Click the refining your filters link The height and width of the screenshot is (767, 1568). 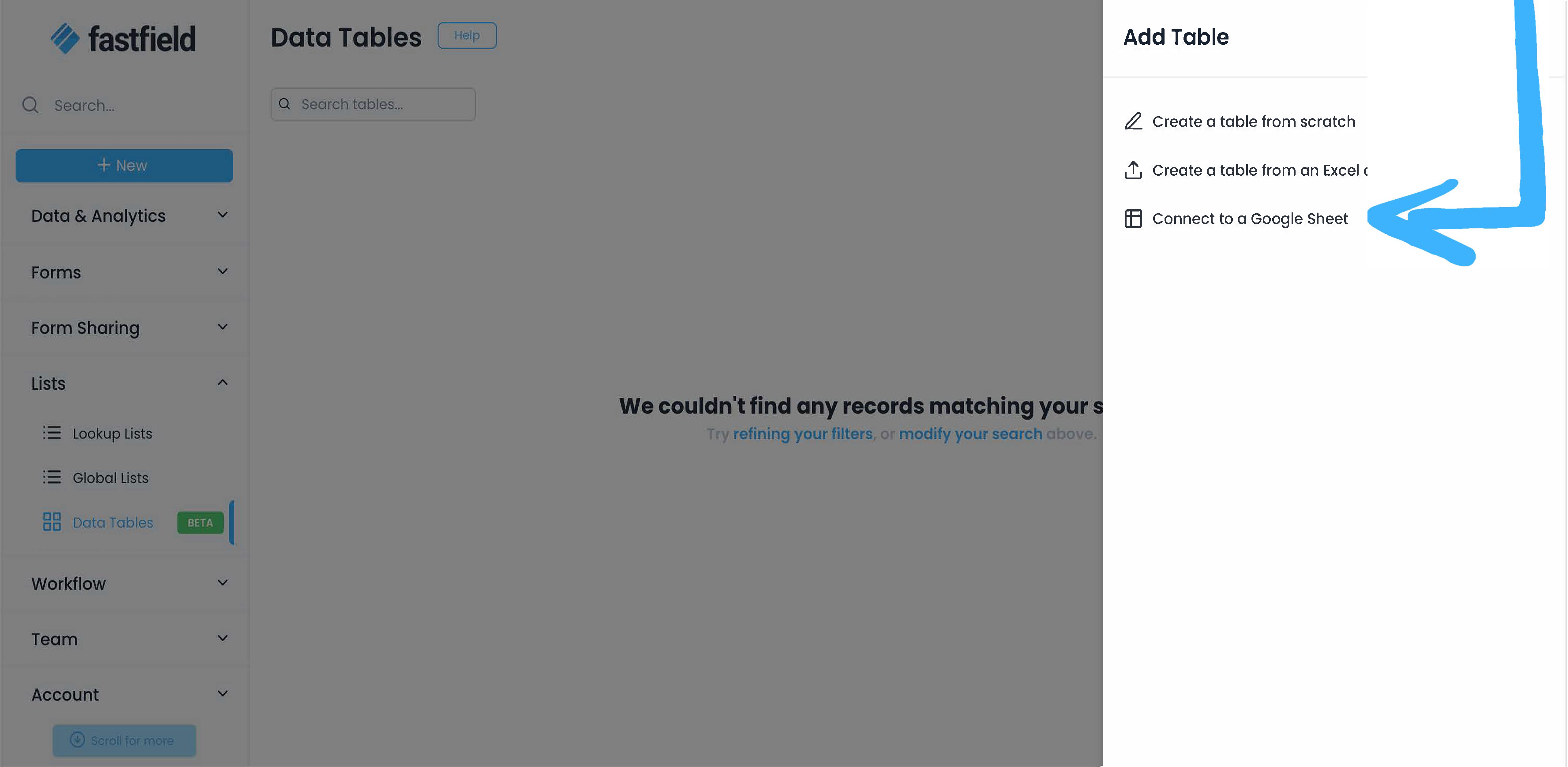point(802,434)
